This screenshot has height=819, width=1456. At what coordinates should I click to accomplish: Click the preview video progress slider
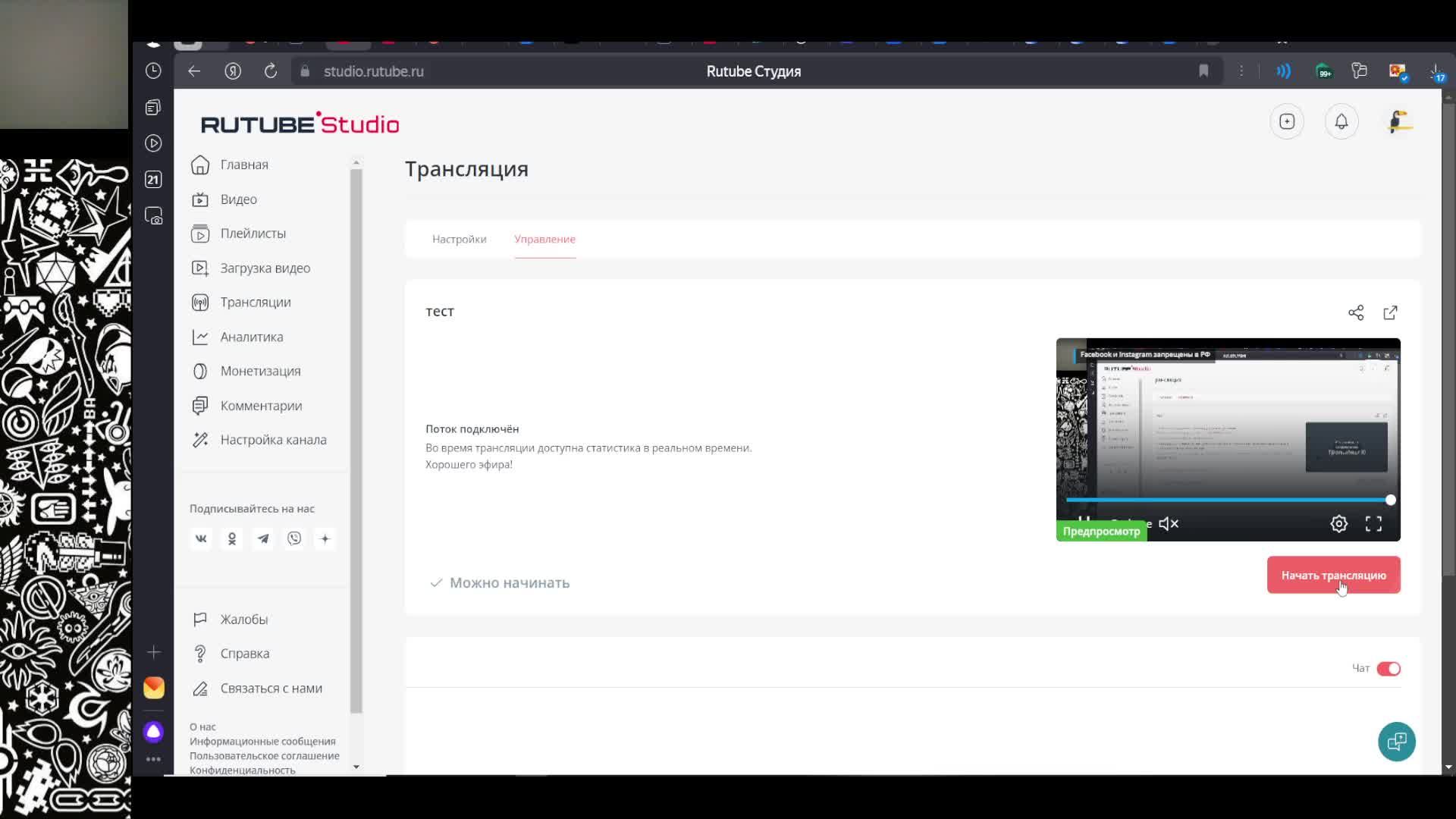click(1227, 500)
